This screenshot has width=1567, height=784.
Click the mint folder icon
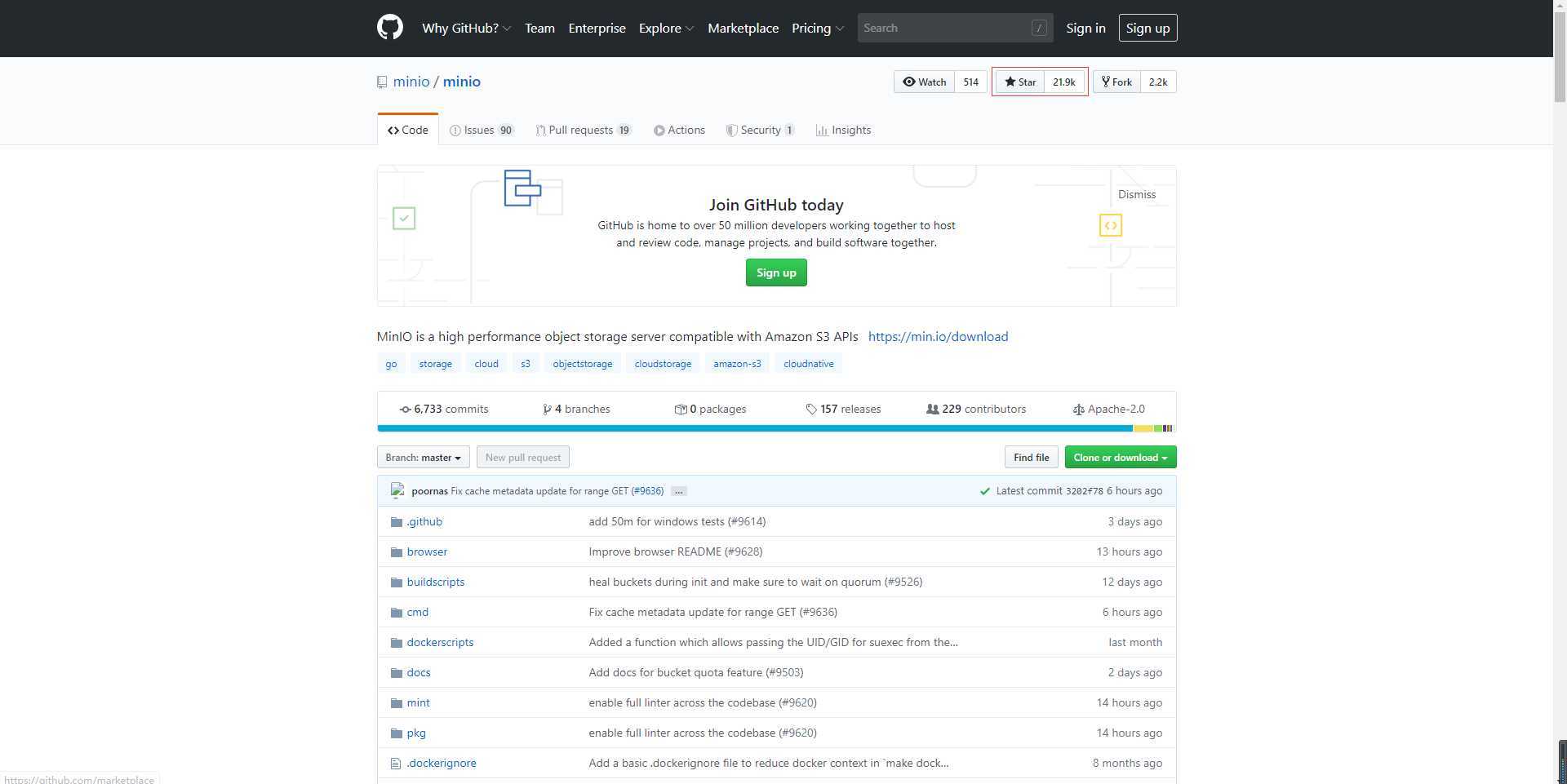pos(397,703)
